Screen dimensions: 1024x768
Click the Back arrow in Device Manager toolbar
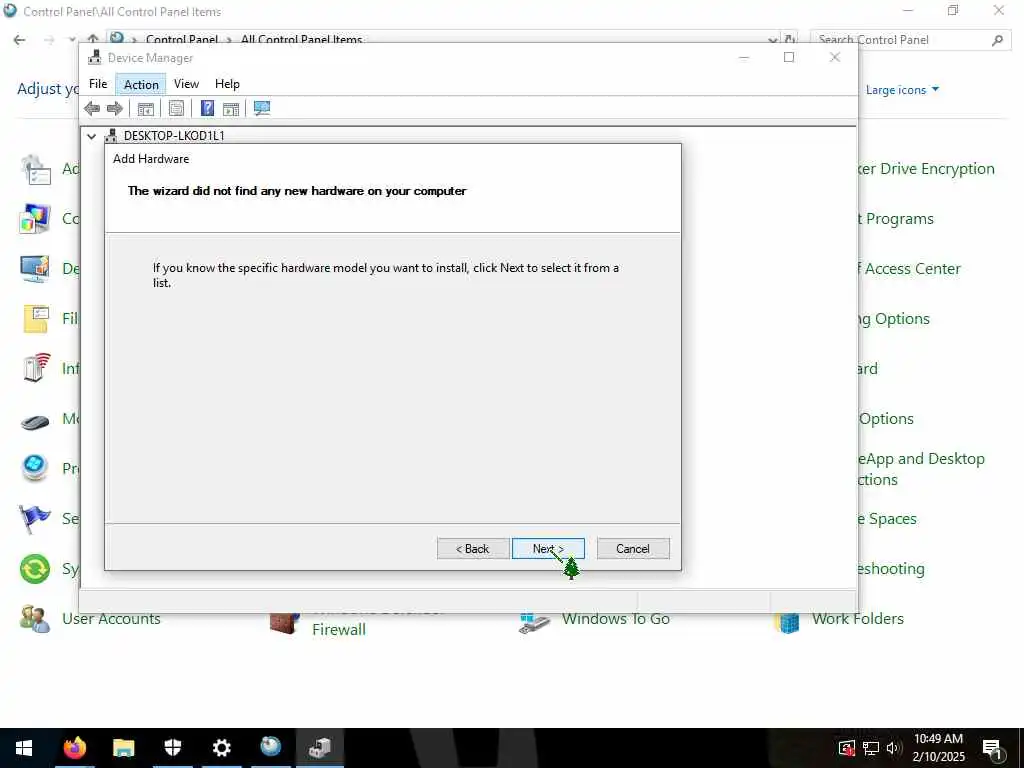(x=92, y=108)
